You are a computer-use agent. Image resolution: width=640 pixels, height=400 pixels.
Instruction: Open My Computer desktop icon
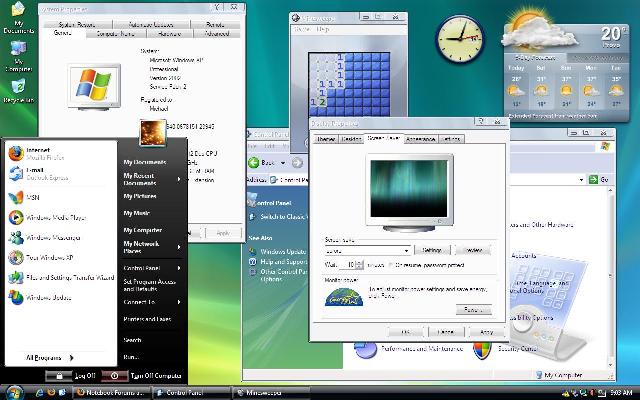[18, 56]
